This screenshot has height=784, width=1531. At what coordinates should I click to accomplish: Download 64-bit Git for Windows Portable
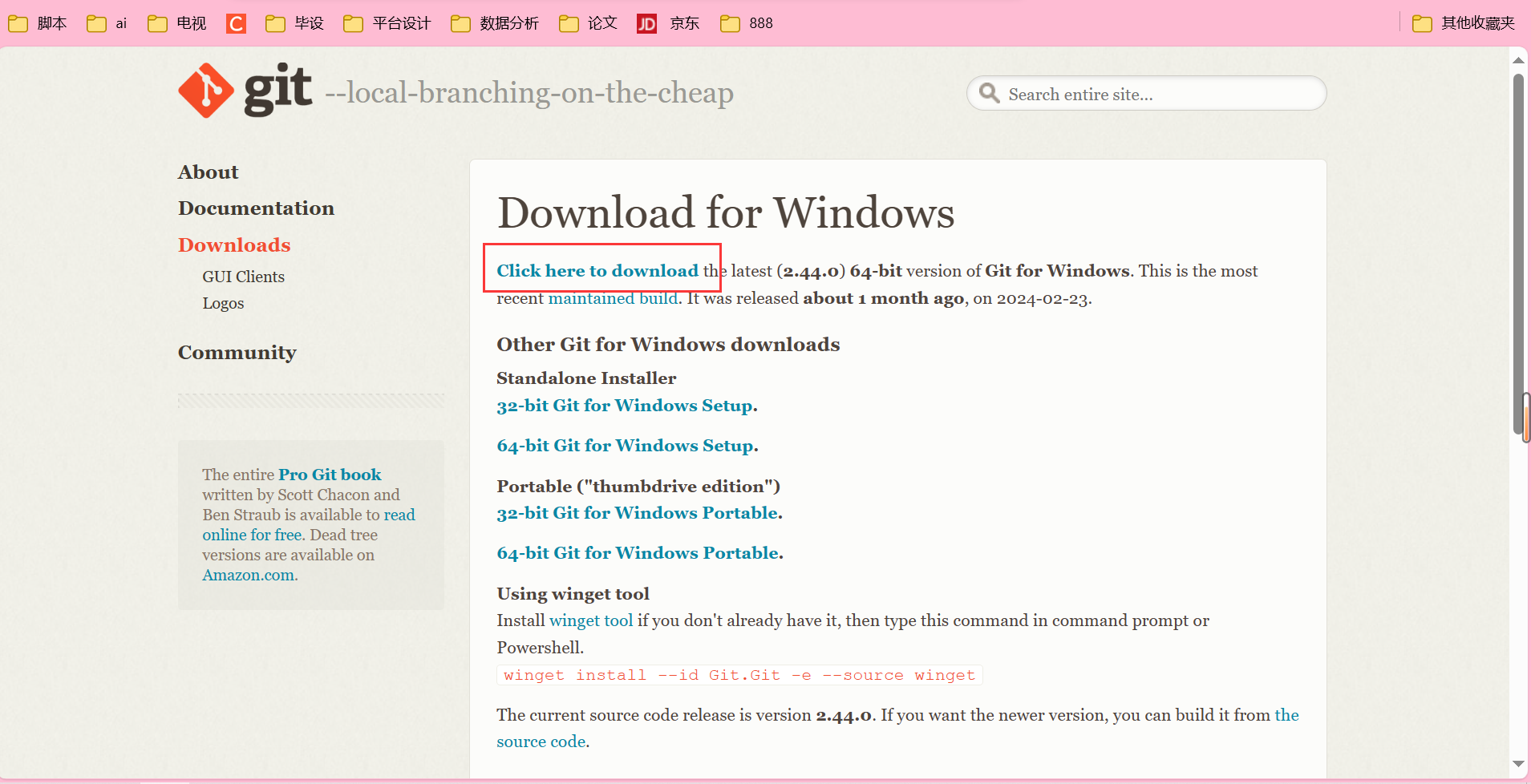pyautogui.click(x=638, y=553)
